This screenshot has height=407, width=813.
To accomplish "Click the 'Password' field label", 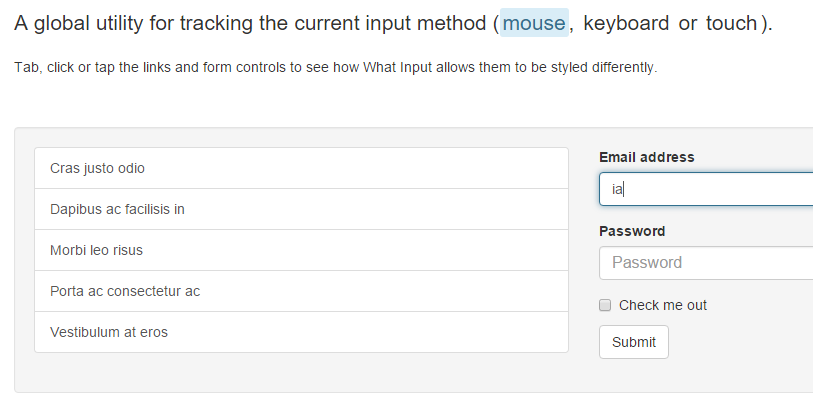I will [x=632, y=231].
